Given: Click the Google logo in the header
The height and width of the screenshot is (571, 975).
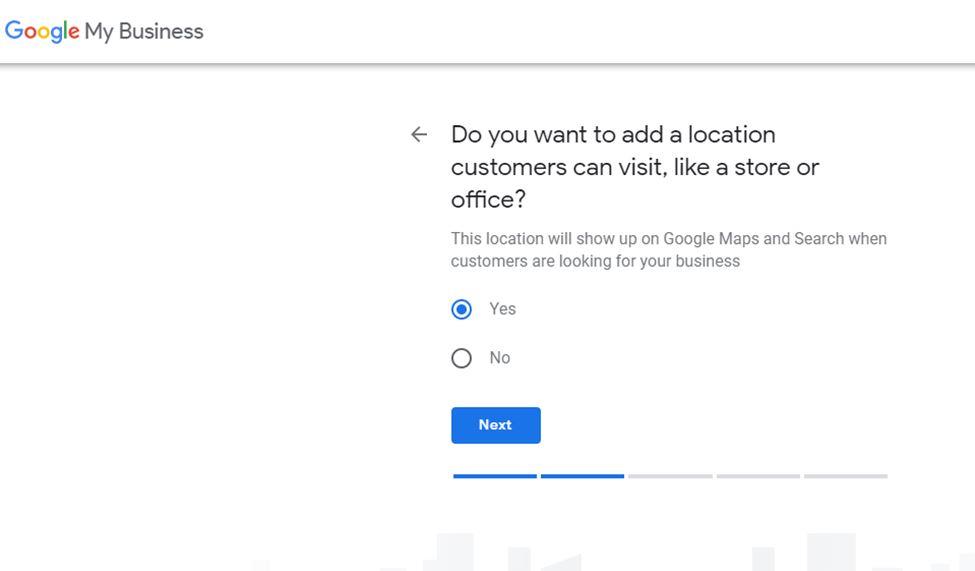Looking at the screenshot, I should [42, 31].
